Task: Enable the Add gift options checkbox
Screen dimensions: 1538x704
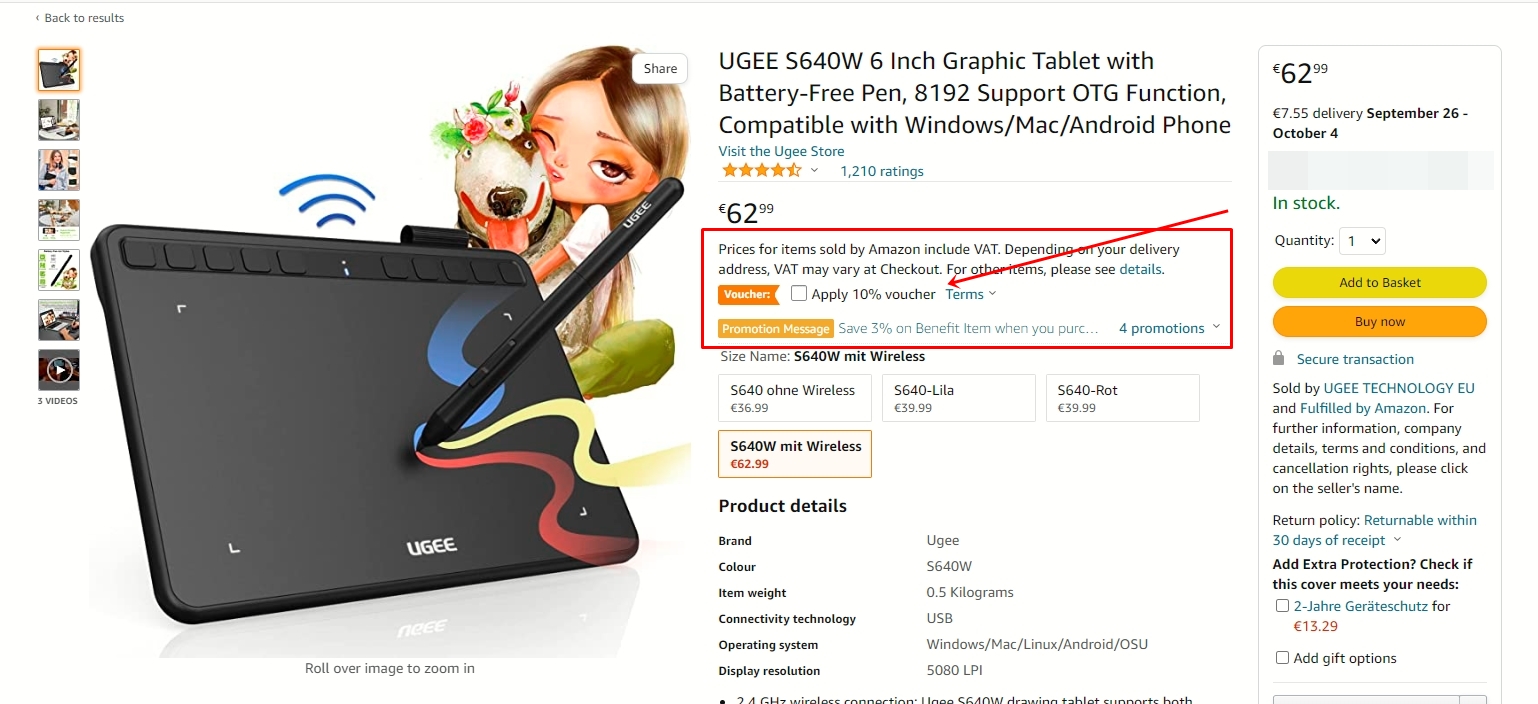Action: (1282, 658)
